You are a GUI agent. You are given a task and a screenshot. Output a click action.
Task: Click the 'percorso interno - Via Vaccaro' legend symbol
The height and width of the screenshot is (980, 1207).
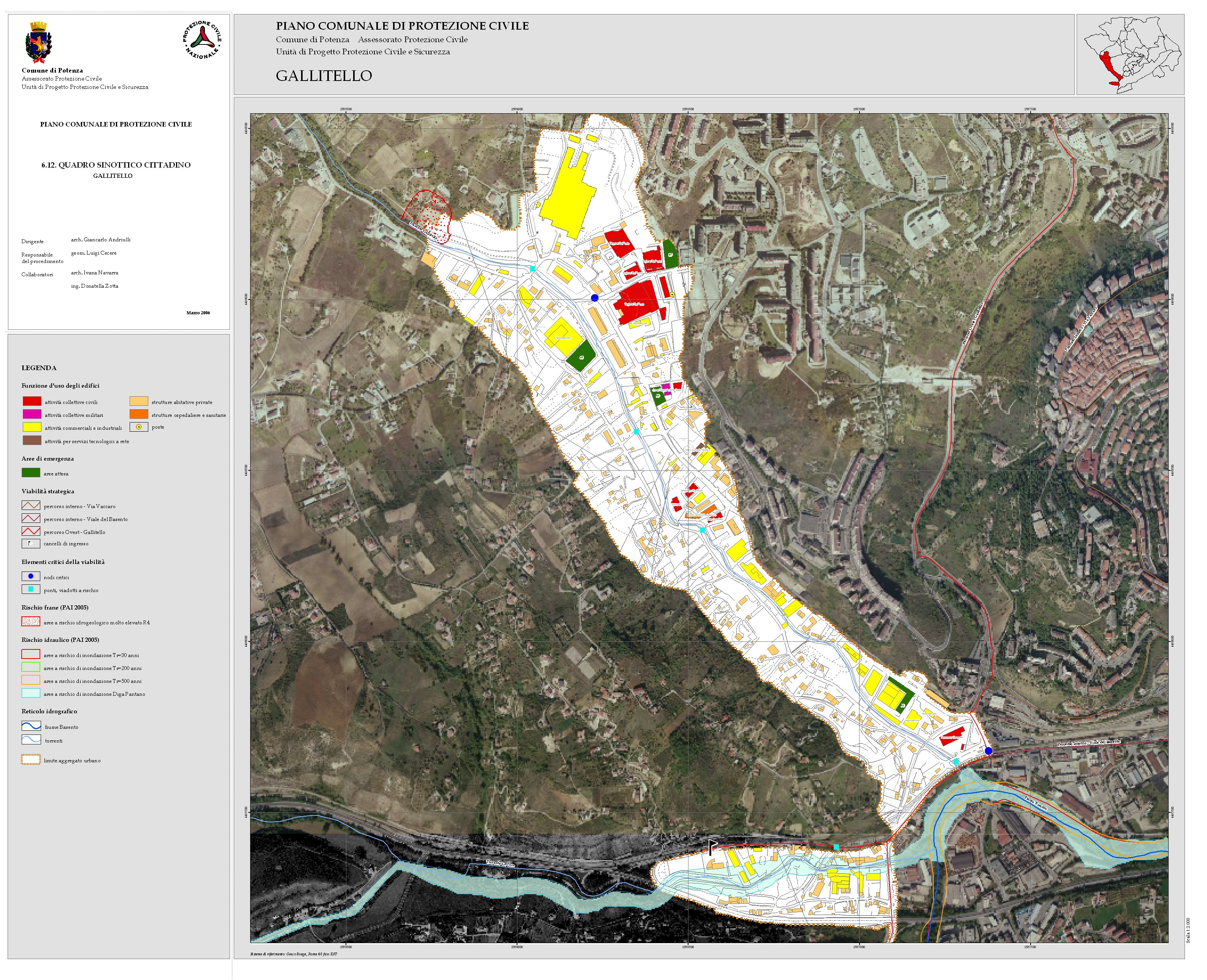pos(30,506)
